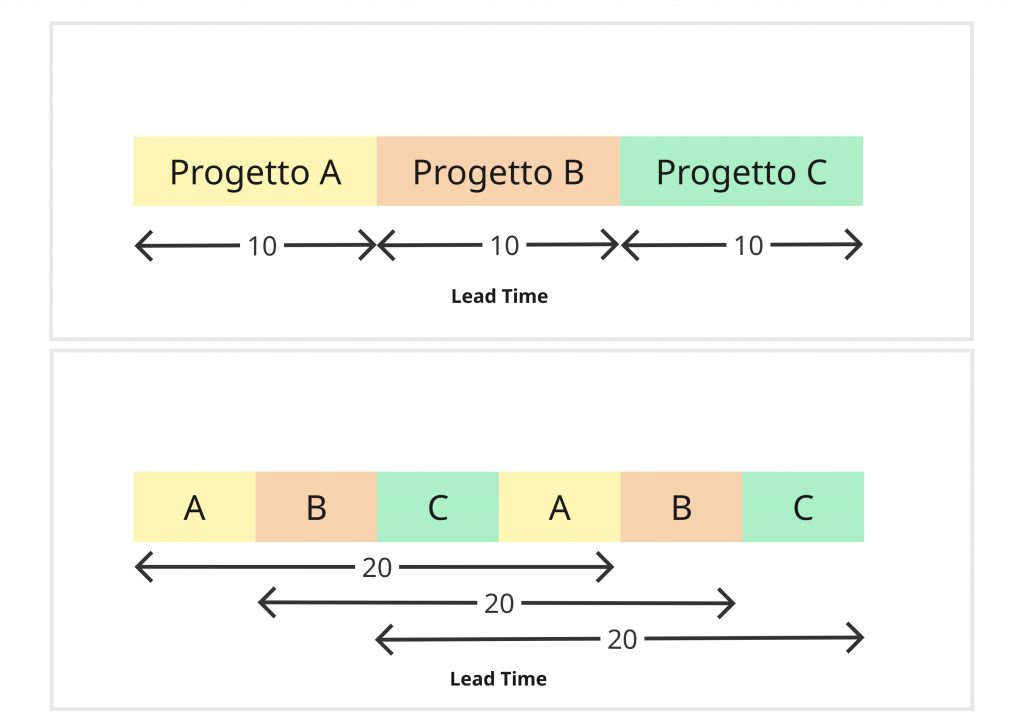1024x724 pixels.
Task: Click the yellow Progetto A block
Action: coord(255,172)
